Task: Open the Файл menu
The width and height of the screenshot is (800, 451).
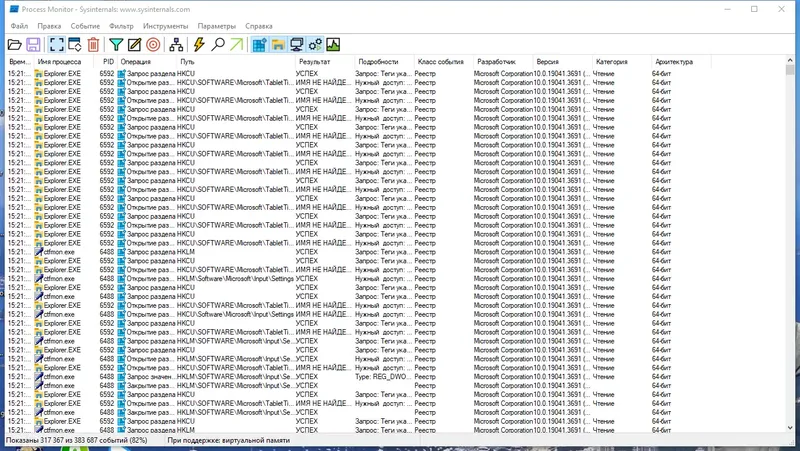Action: (19, 26)
